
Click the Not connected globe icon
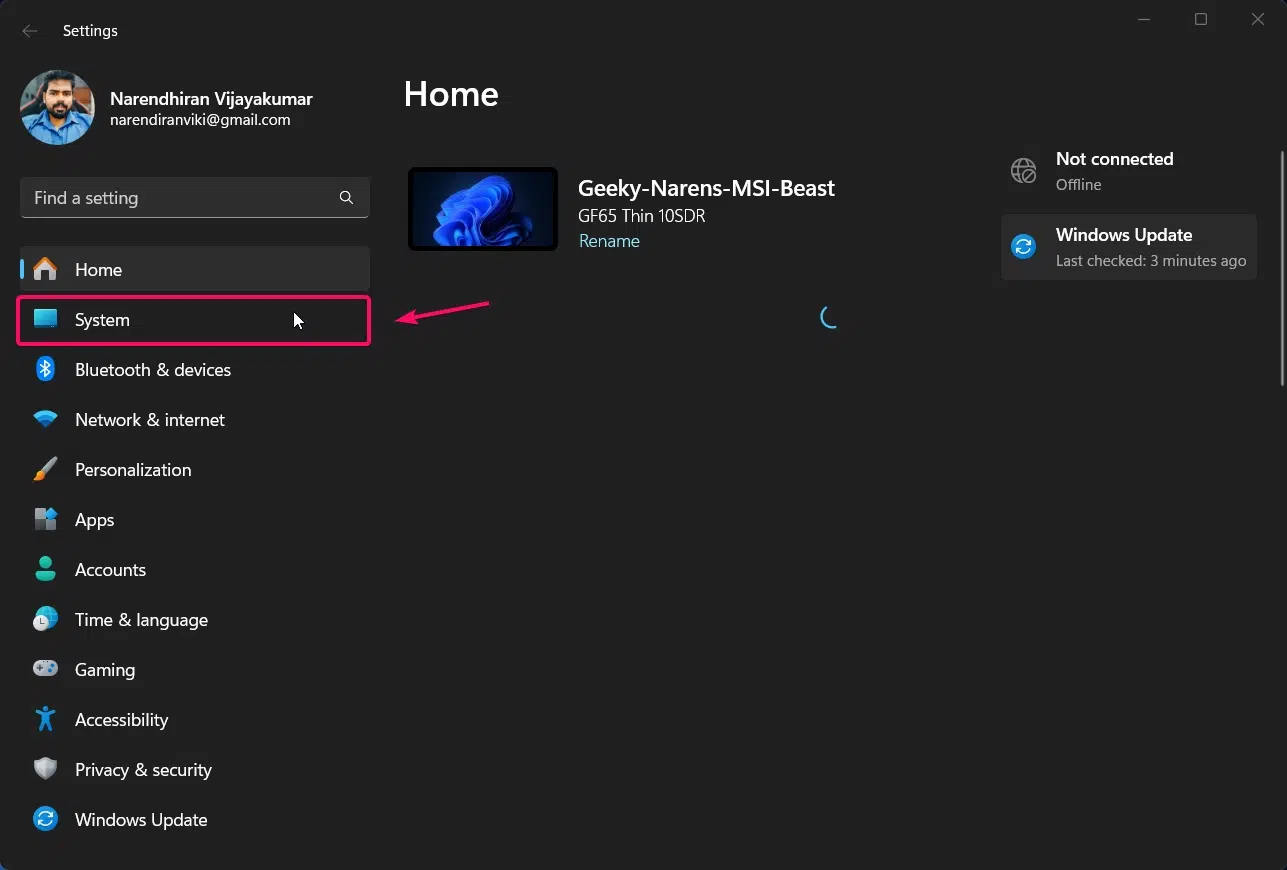pos(1023,171)
